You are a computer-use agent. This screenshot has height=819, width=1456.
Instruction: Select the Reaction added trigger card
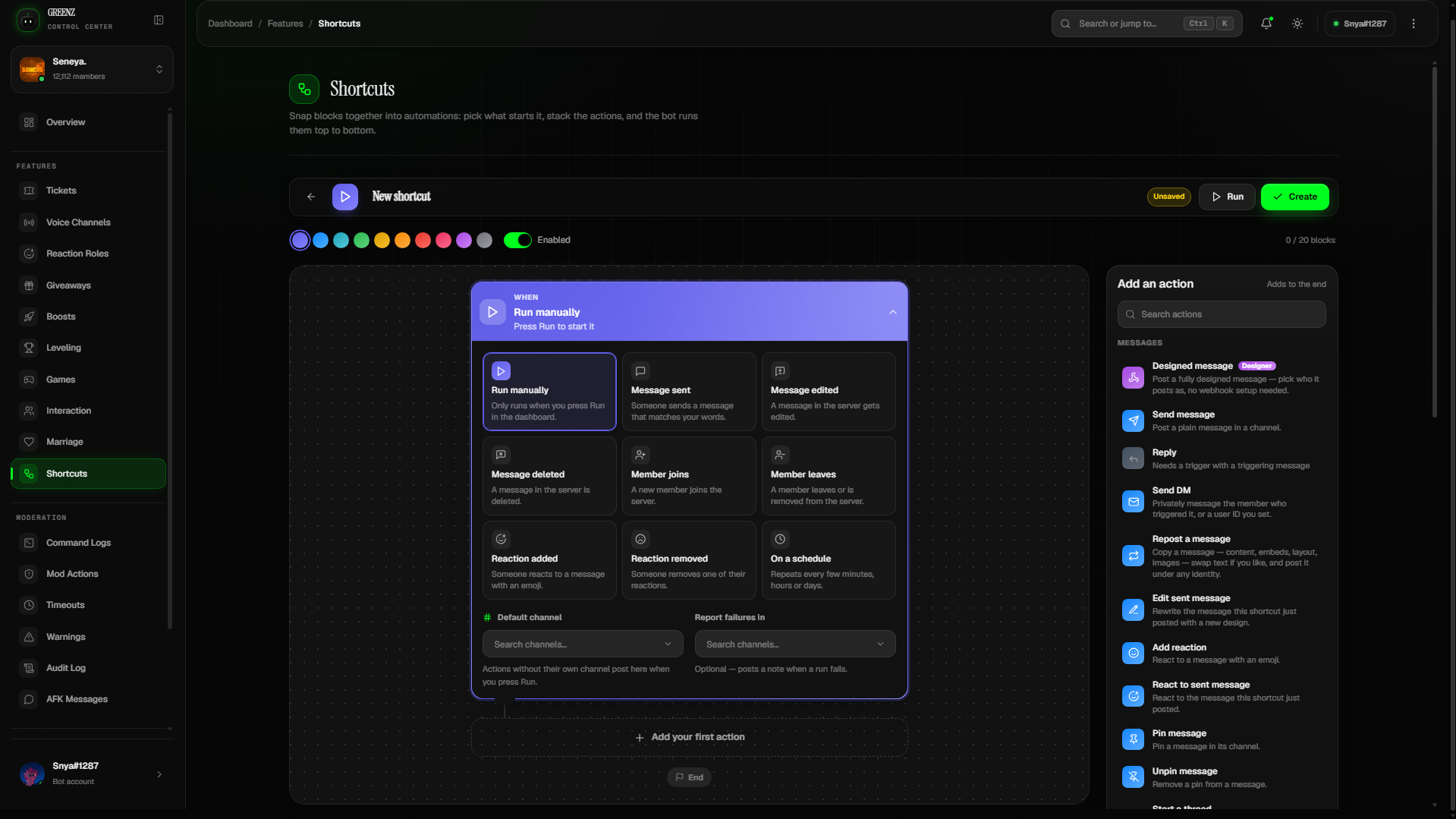coord(549,560)
